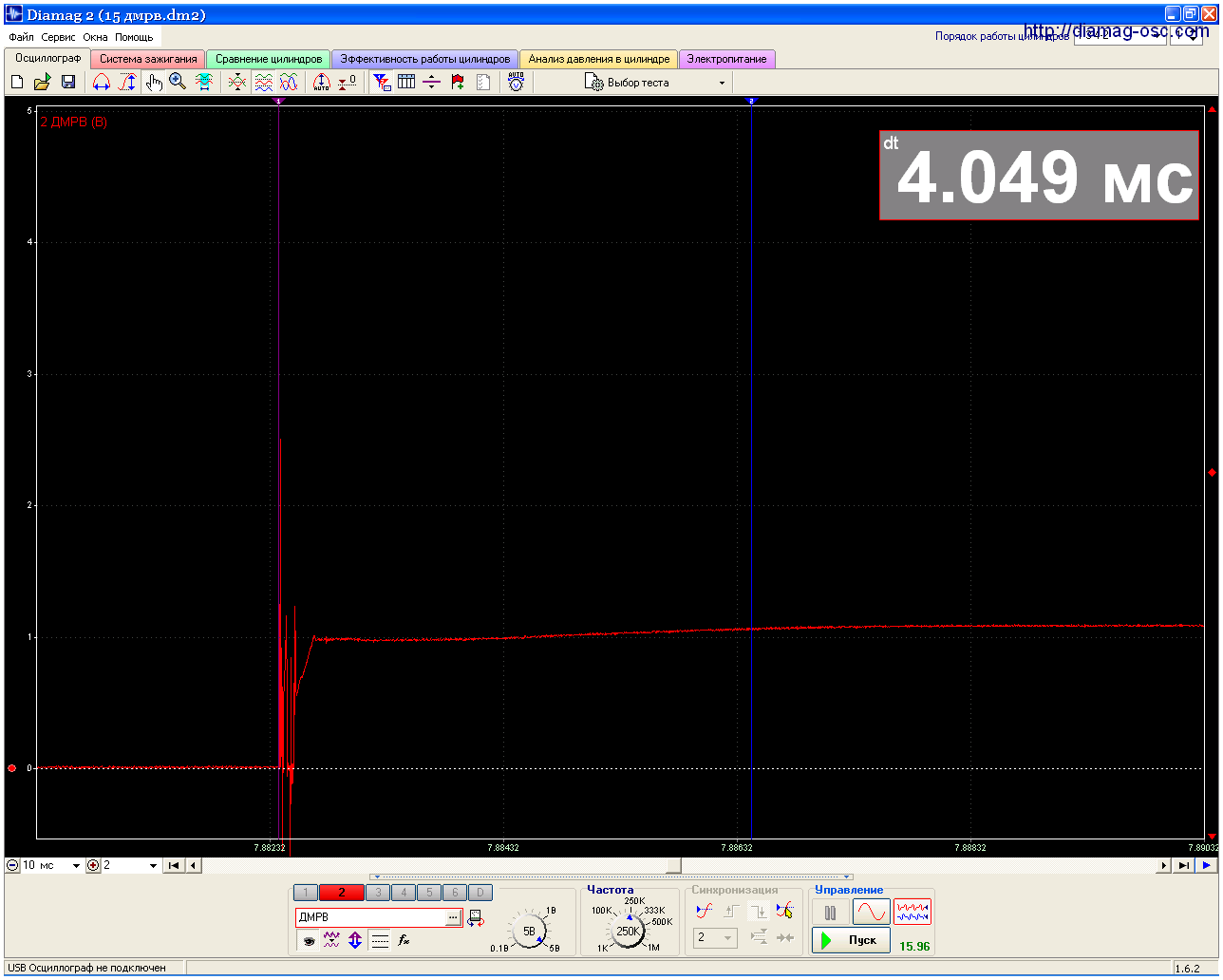The image size is (1223, 980).
Task: Open the Сервис menu
Action: (x=58, y=37)
